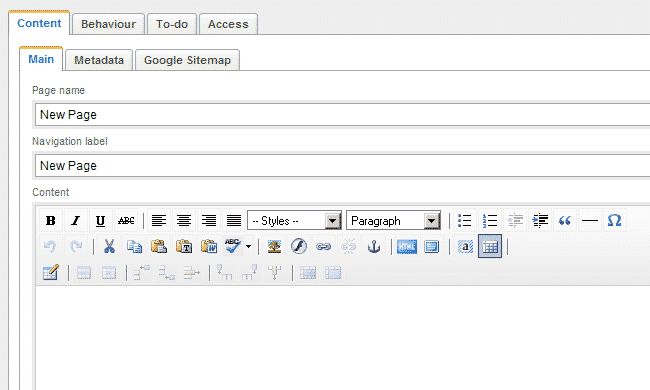Screen dimensions: 650x390
Task: Paste from Word
Action: pyautogui.click(x=209, y=247)
